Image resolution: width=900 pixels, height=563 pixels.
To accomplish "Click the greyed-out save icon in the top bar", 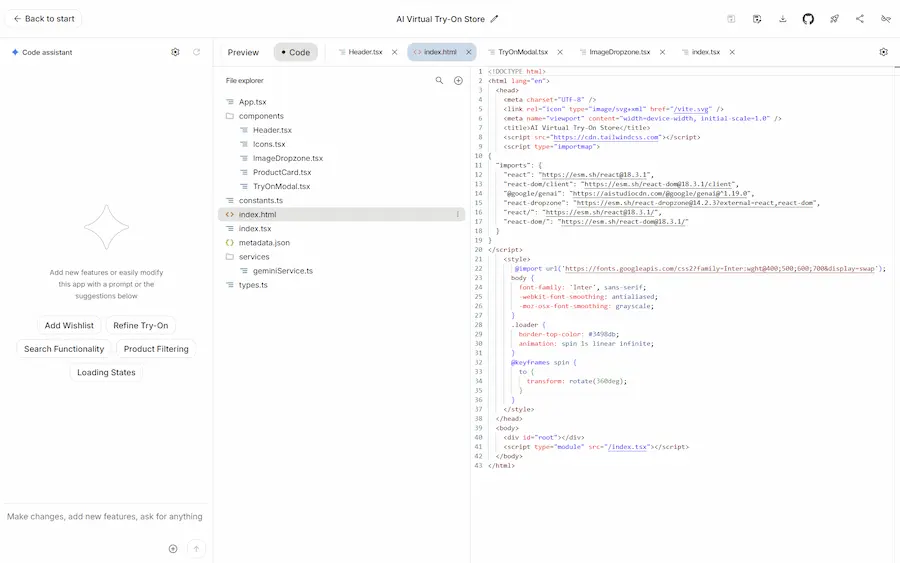I will 731,19.
